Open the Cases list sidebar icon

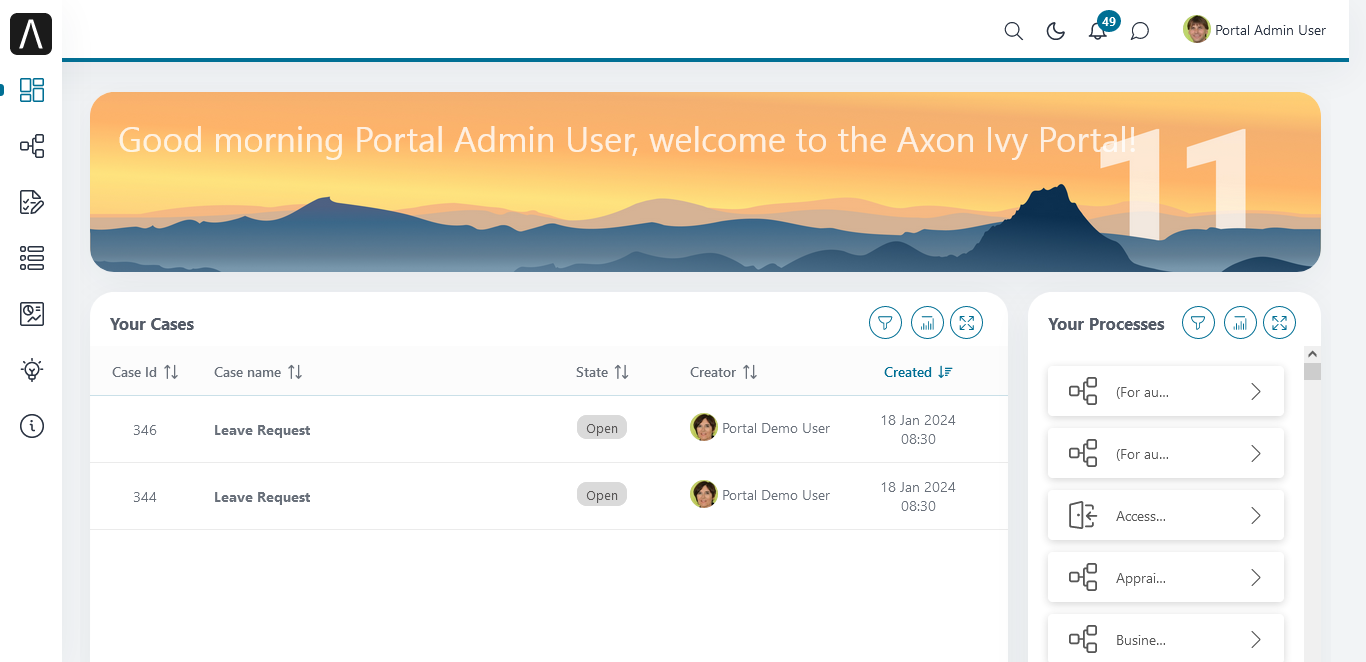tap(32, 258)
